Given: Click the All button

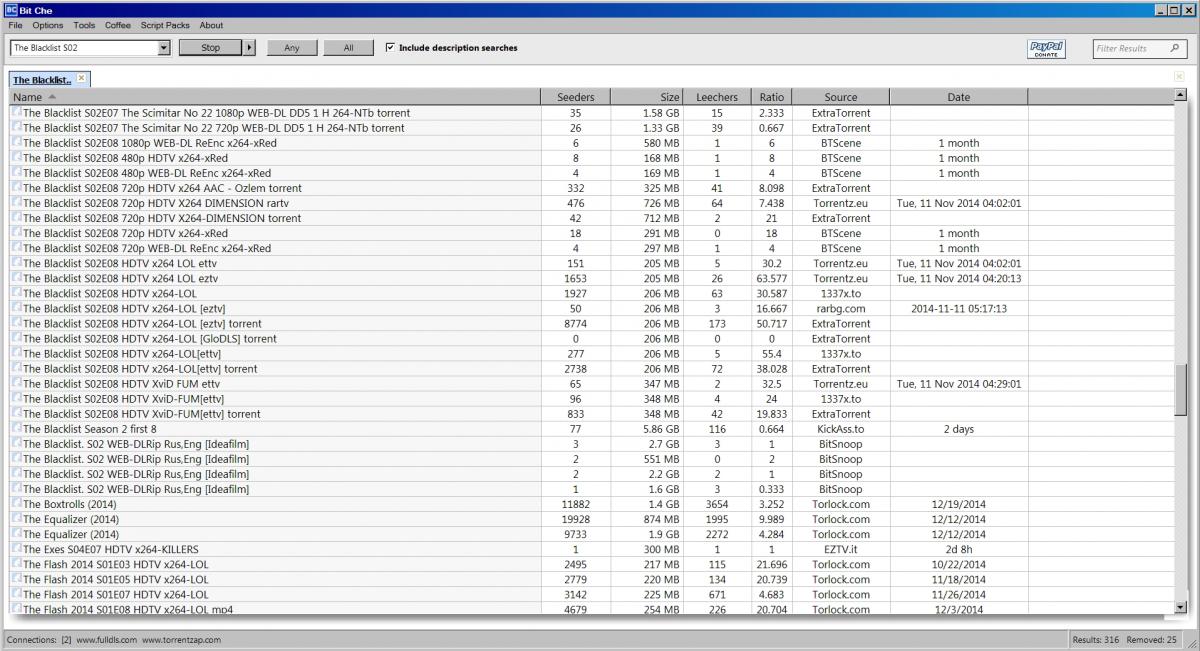Looking at the screenshot, I should [x=348, y=48].
